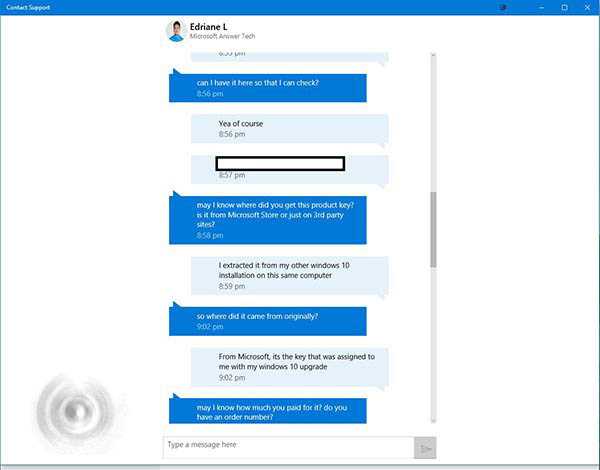Click the title bar icon left of minimize
The image size is (600, 470).
pyautogui.click(x=503, y=7)
